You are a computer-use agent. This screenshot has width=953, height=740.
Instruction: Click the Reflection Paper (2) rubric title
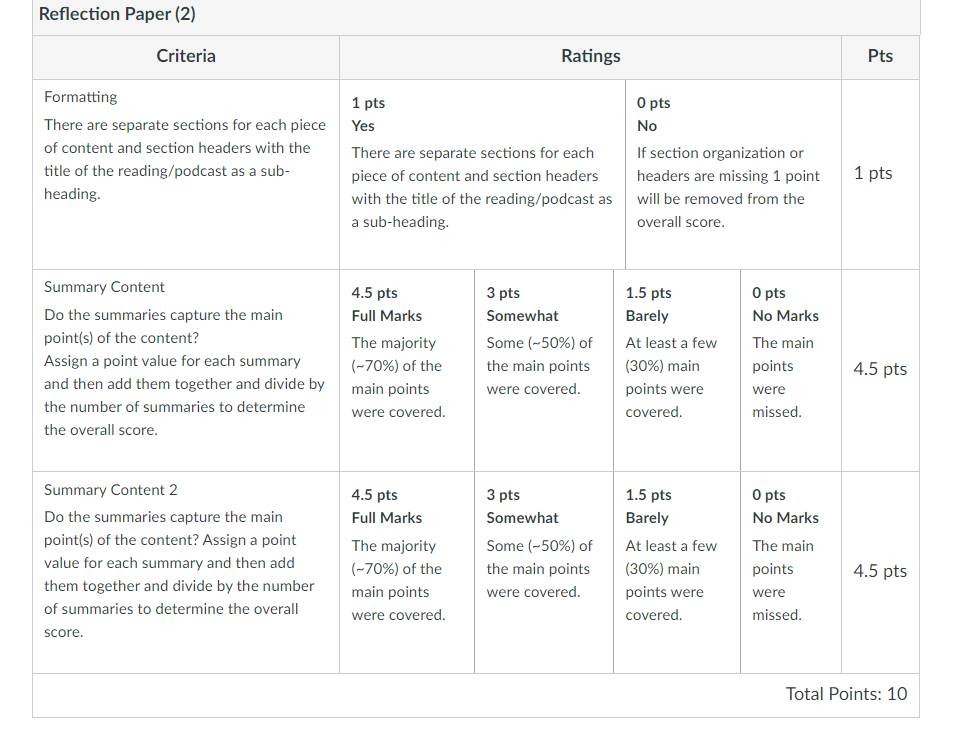coord(117,14)
